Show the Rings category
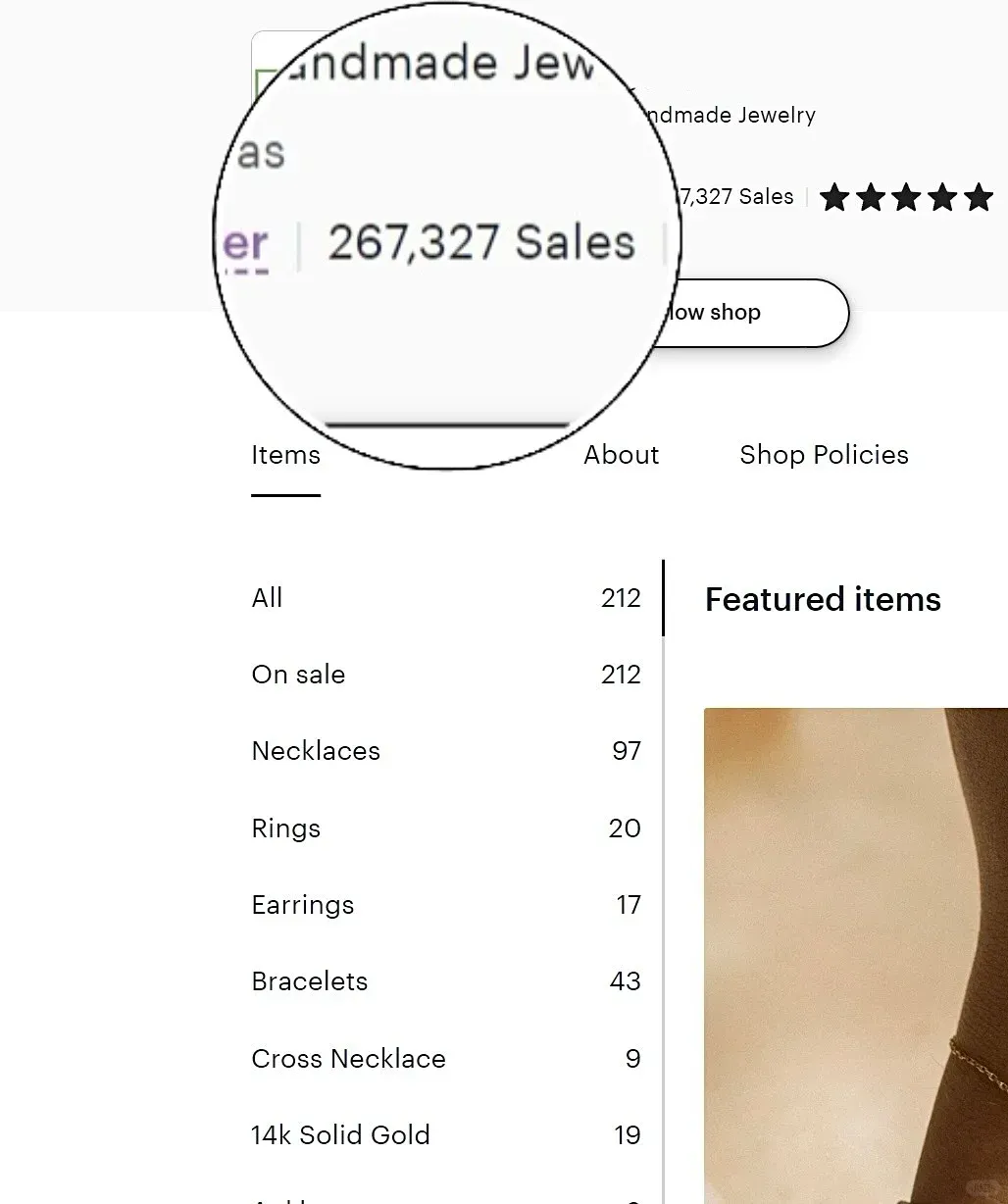 pos(446,828)
